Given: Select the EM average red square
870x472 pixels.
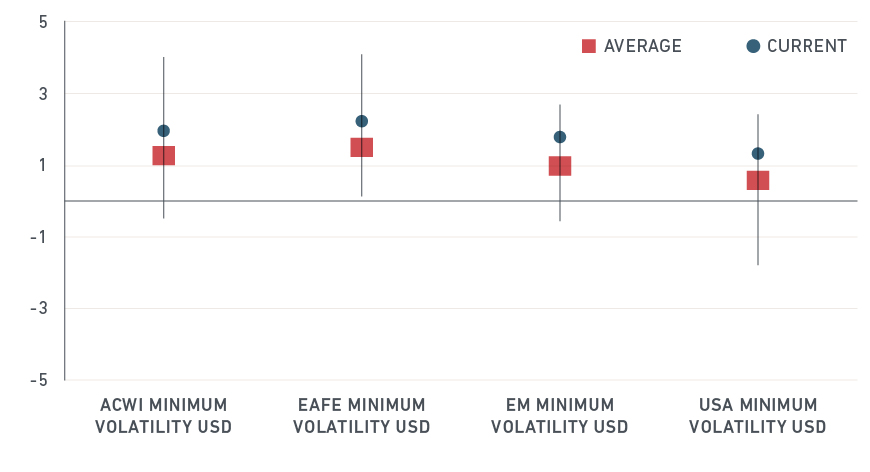Looking at the screenshot, I should click(560, 165).
